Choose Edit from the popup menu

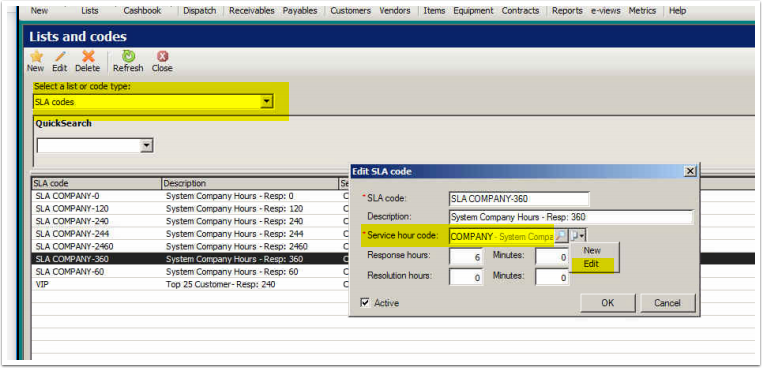591,264
